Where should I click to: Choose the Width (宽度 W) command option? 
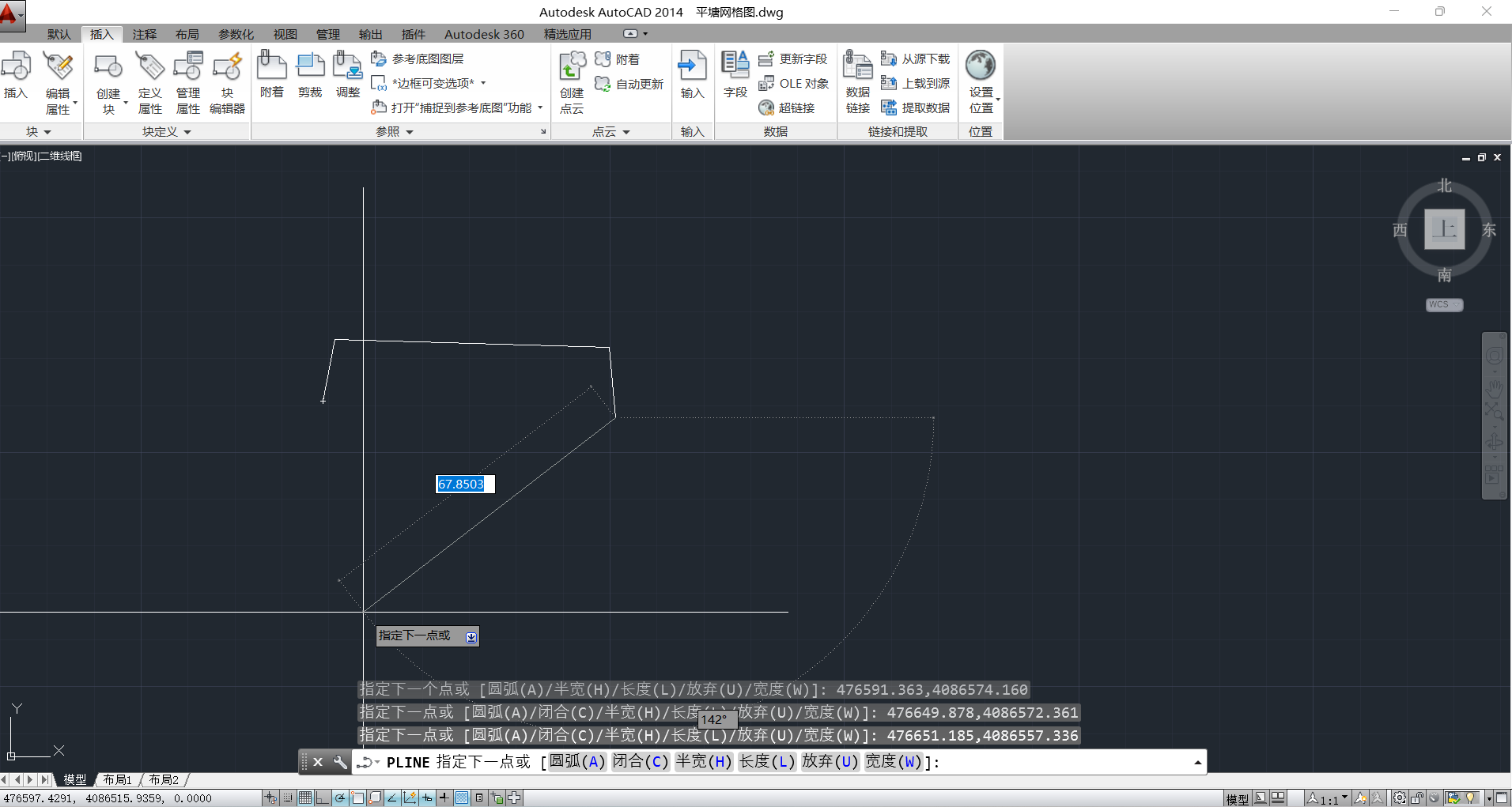pyautogui.click(x=894, y=761)
